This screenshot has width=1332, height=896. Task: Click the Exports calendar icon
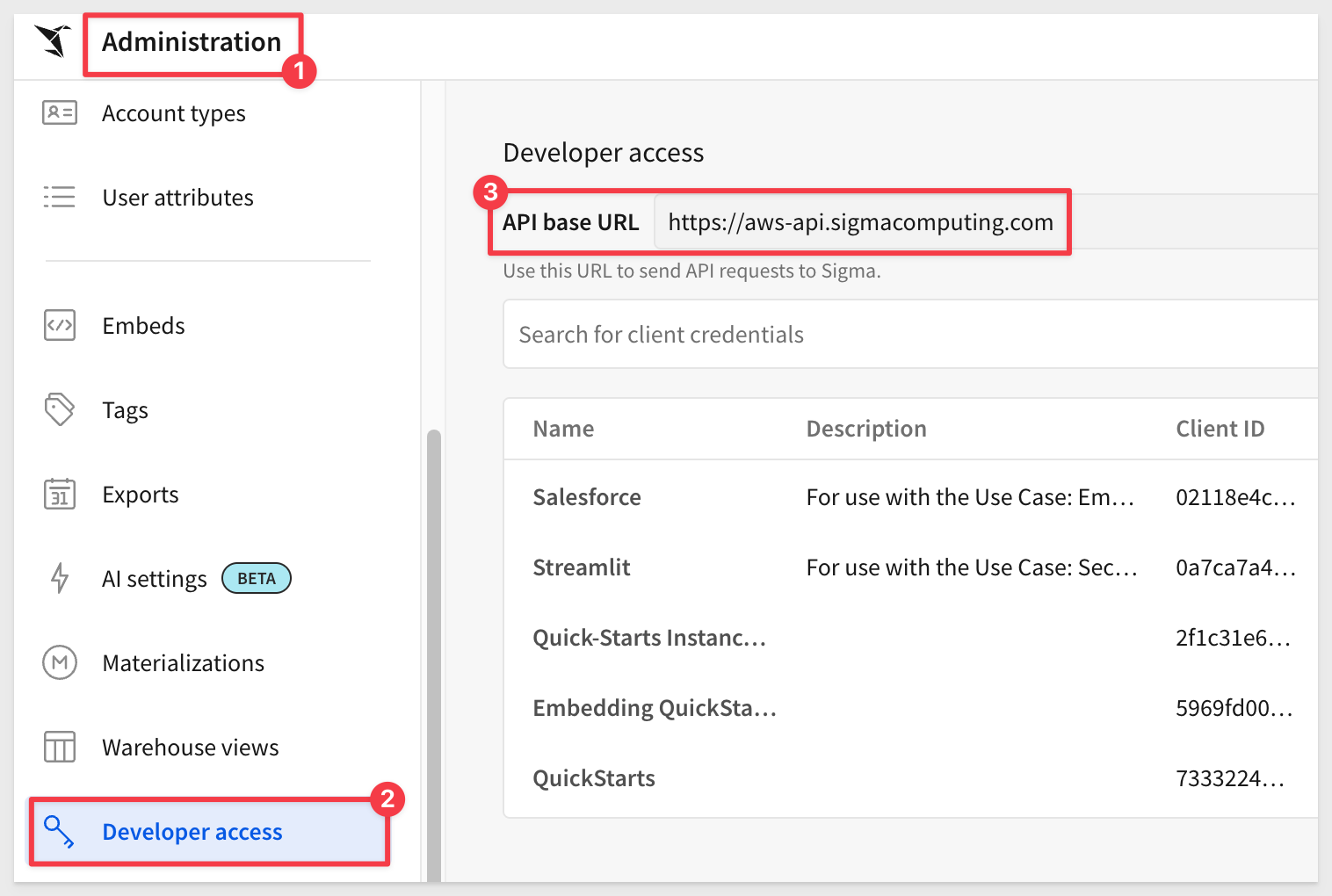60,494
